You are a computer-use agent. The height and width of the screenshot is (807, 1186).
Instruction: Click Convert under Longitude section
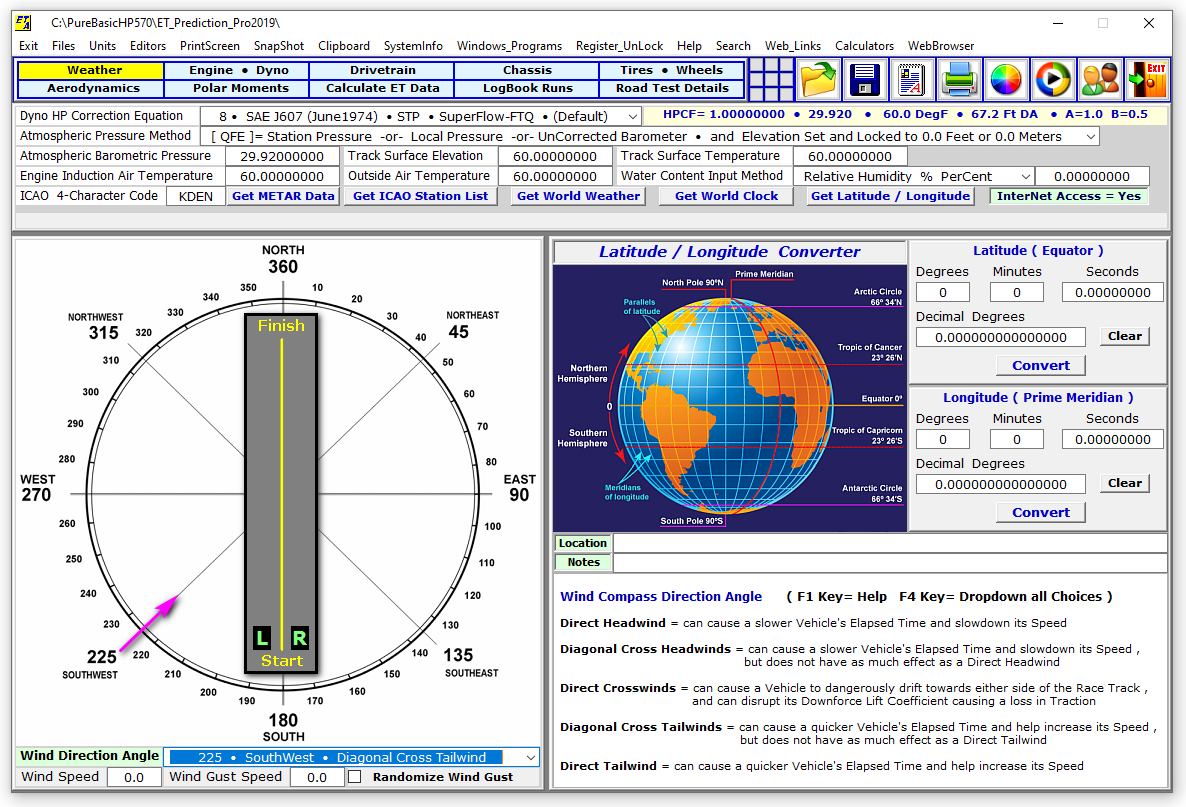[1041, 512]
